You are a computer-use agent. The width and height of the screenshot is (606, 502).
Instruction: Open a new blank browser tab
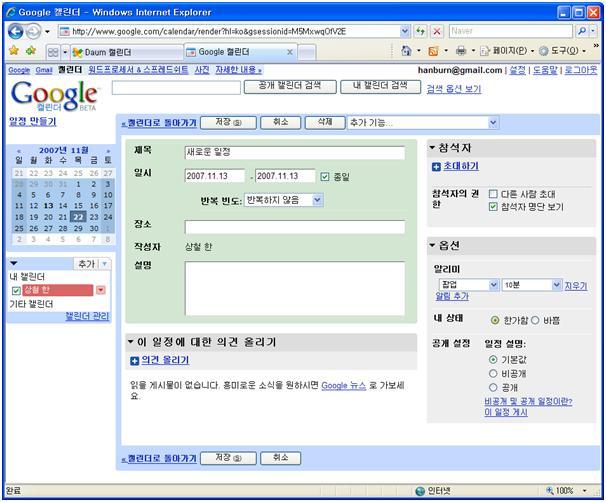(307, 52)
